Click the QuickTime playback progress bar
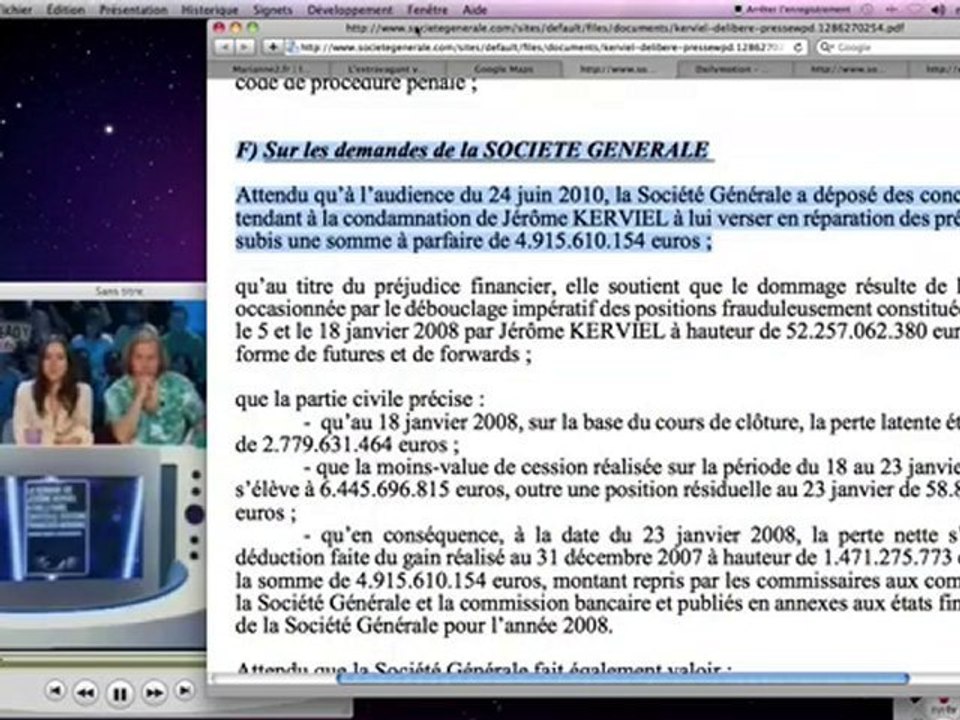The width and height of the screenshot is (960, 720). point(103,660)
